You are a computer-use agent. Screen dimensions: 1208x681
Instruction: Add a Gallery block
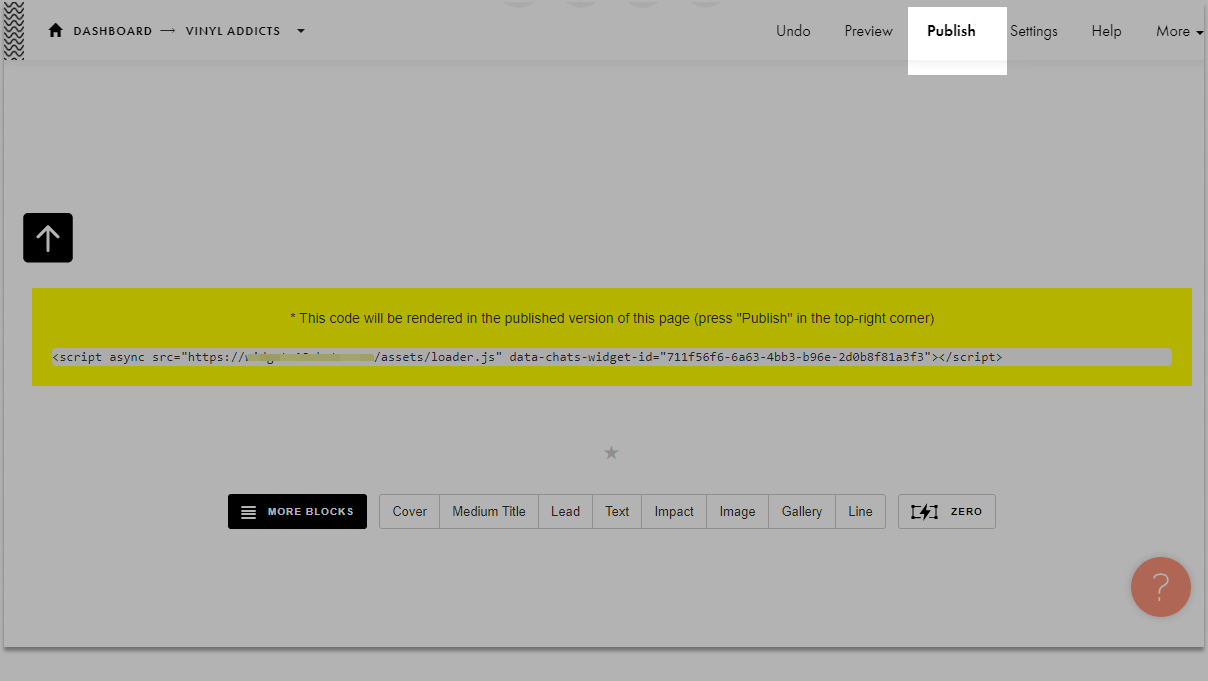point(801,512)
